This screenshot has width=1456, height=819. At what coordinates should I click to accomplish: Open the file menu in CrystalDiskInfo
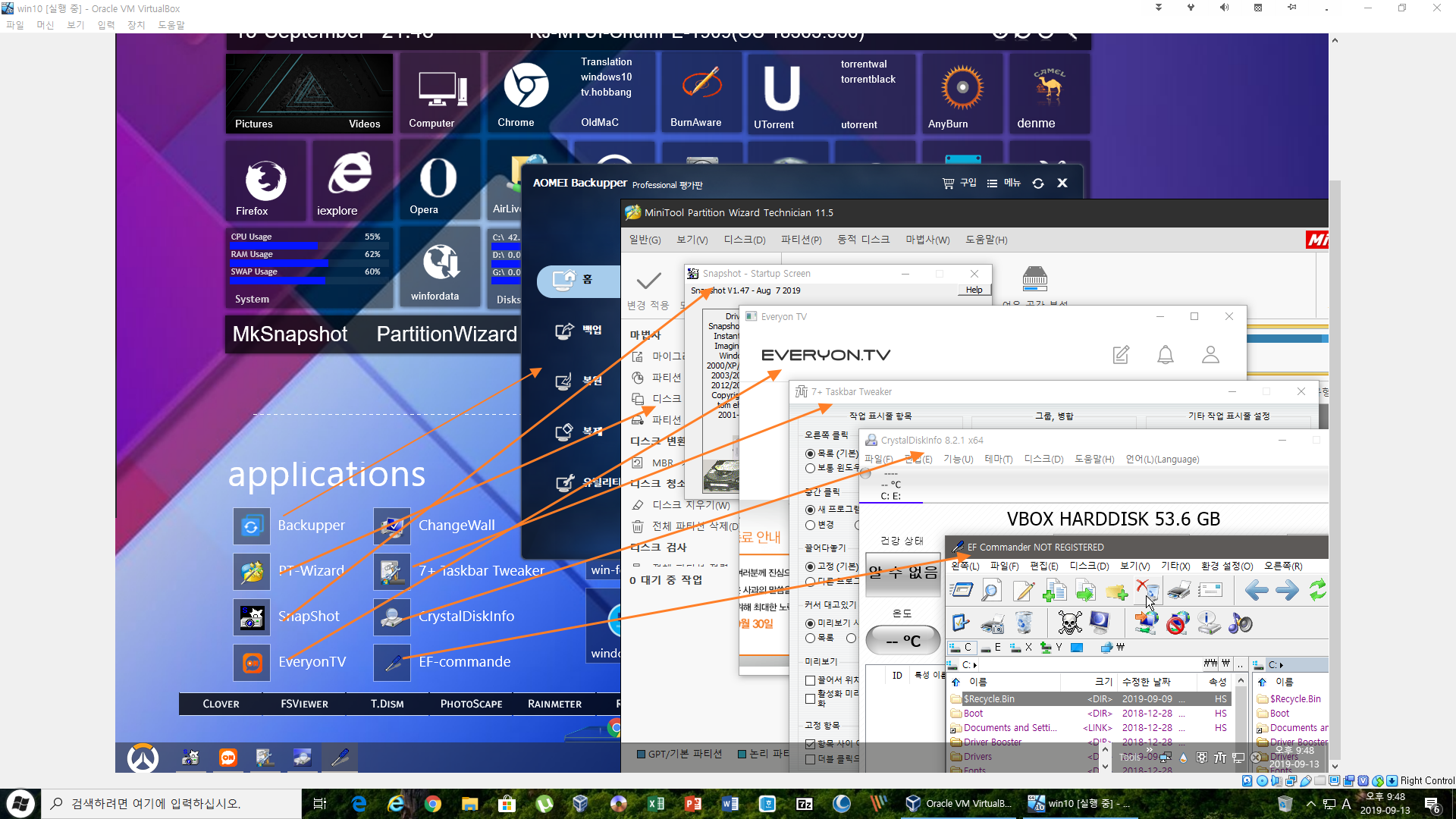(x=878, y=460)
